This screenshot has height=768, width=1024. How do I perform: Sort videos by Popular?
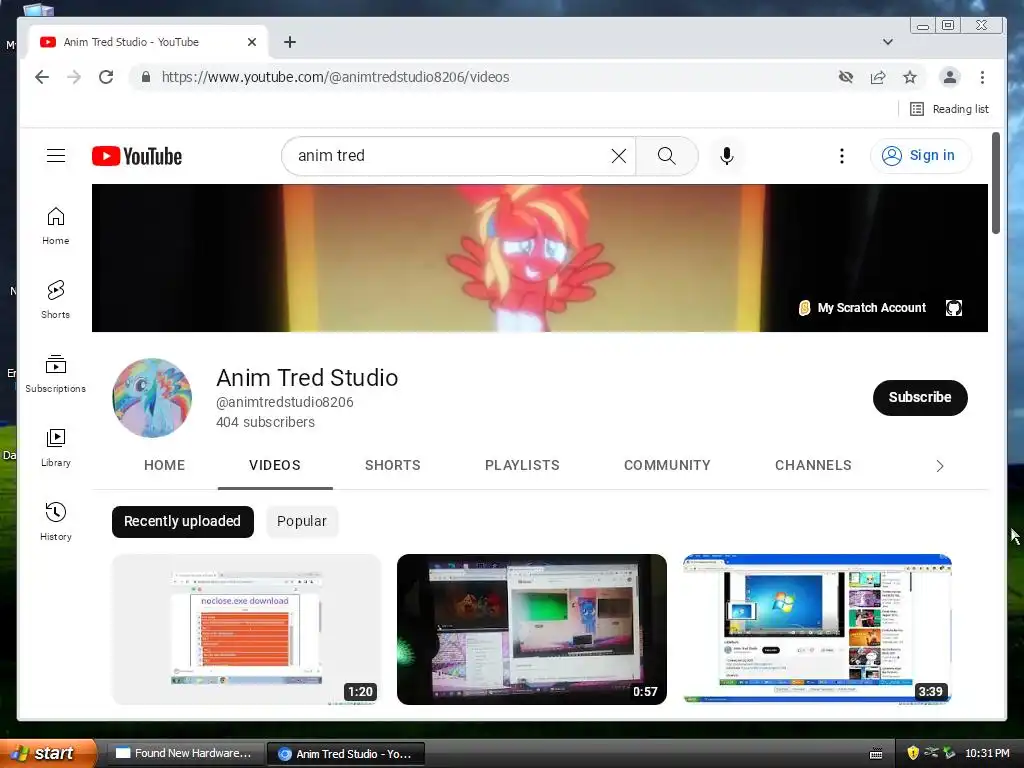click(x=302, y=521)
